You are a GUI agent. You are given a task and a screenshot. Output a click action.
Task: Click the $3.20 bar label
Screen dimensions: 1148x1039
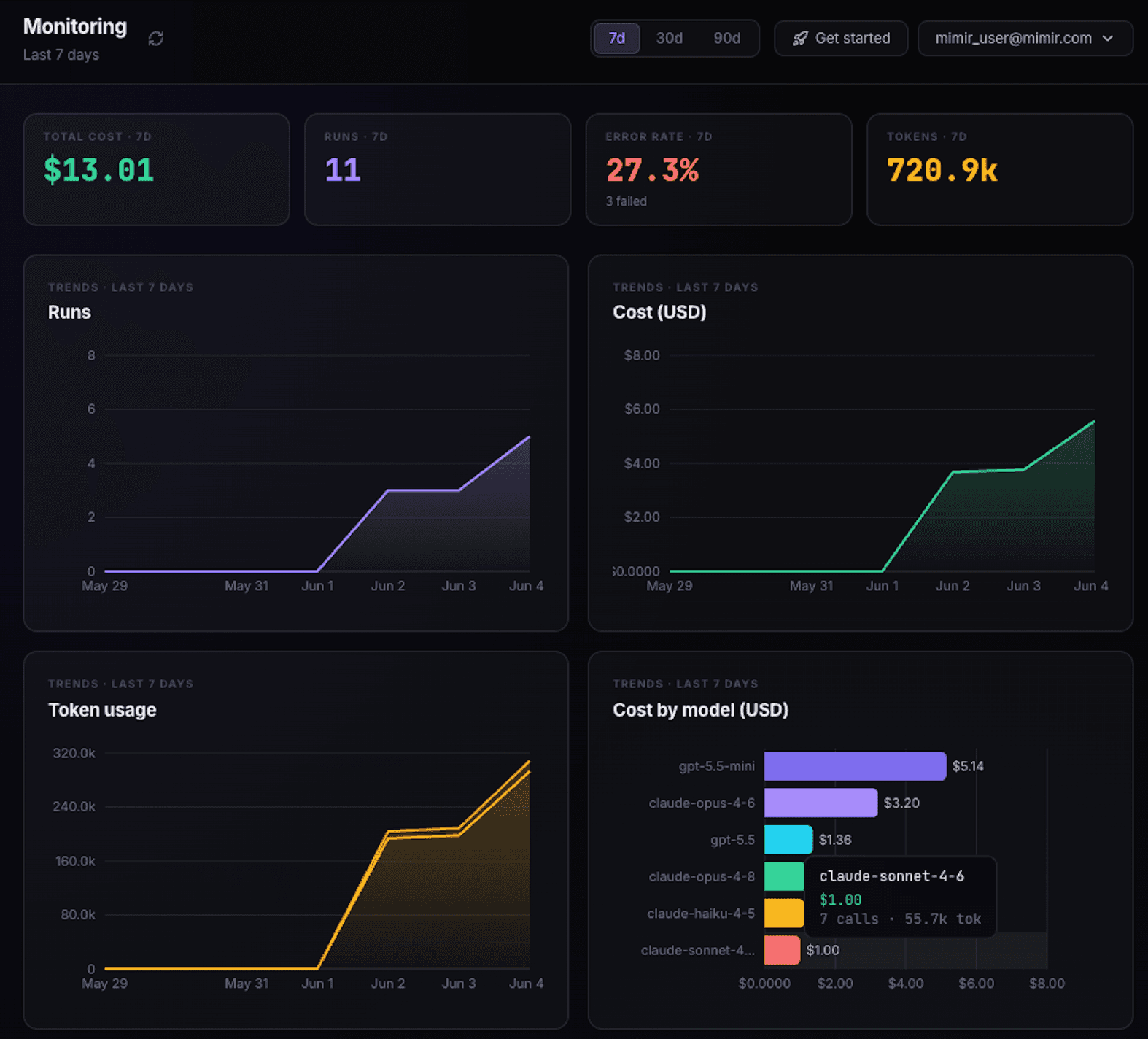pyautogui.click(x=901, y=803)
